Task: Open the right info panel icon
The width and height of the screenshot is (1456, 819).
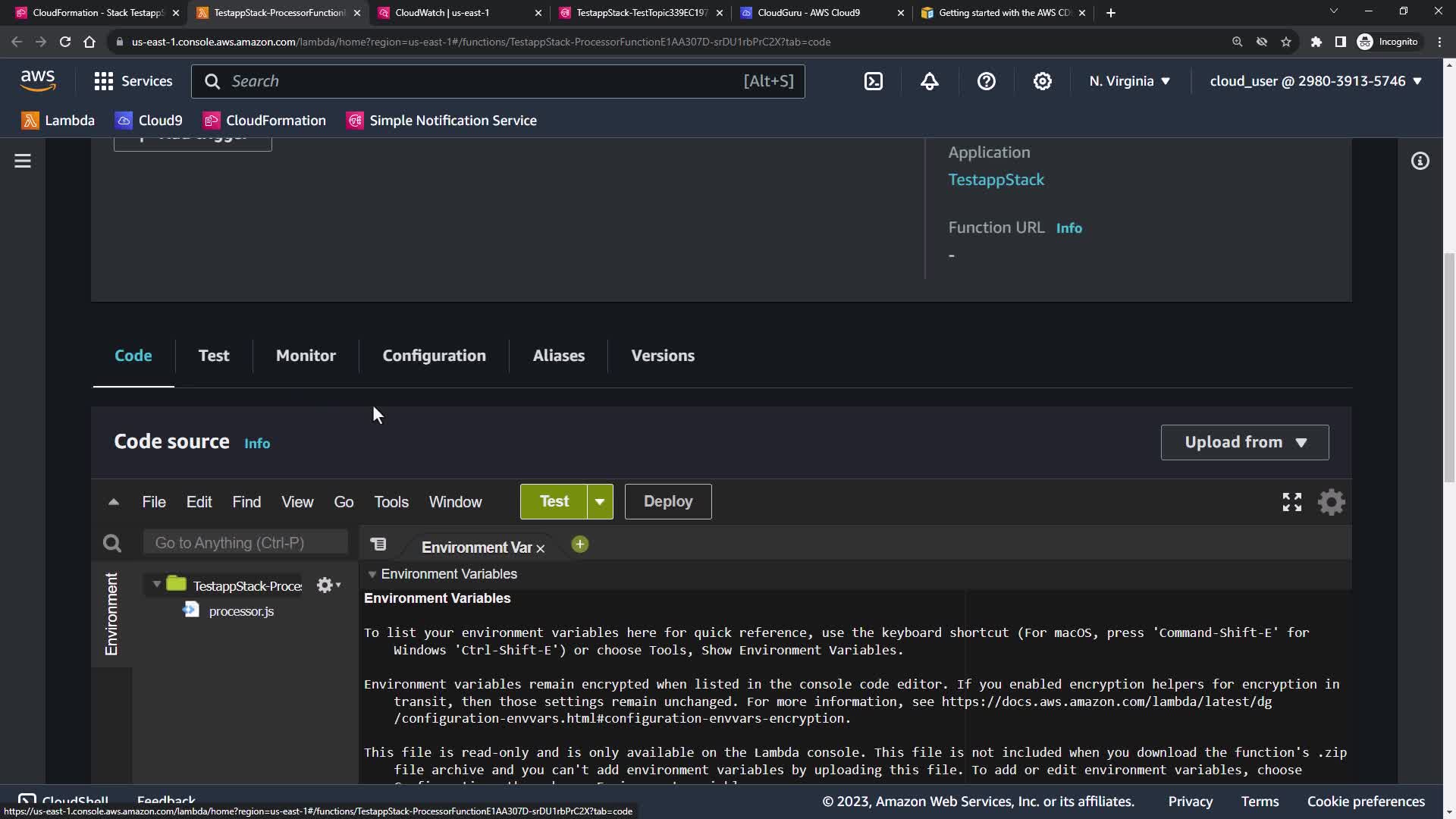Action: point(1420,161)
